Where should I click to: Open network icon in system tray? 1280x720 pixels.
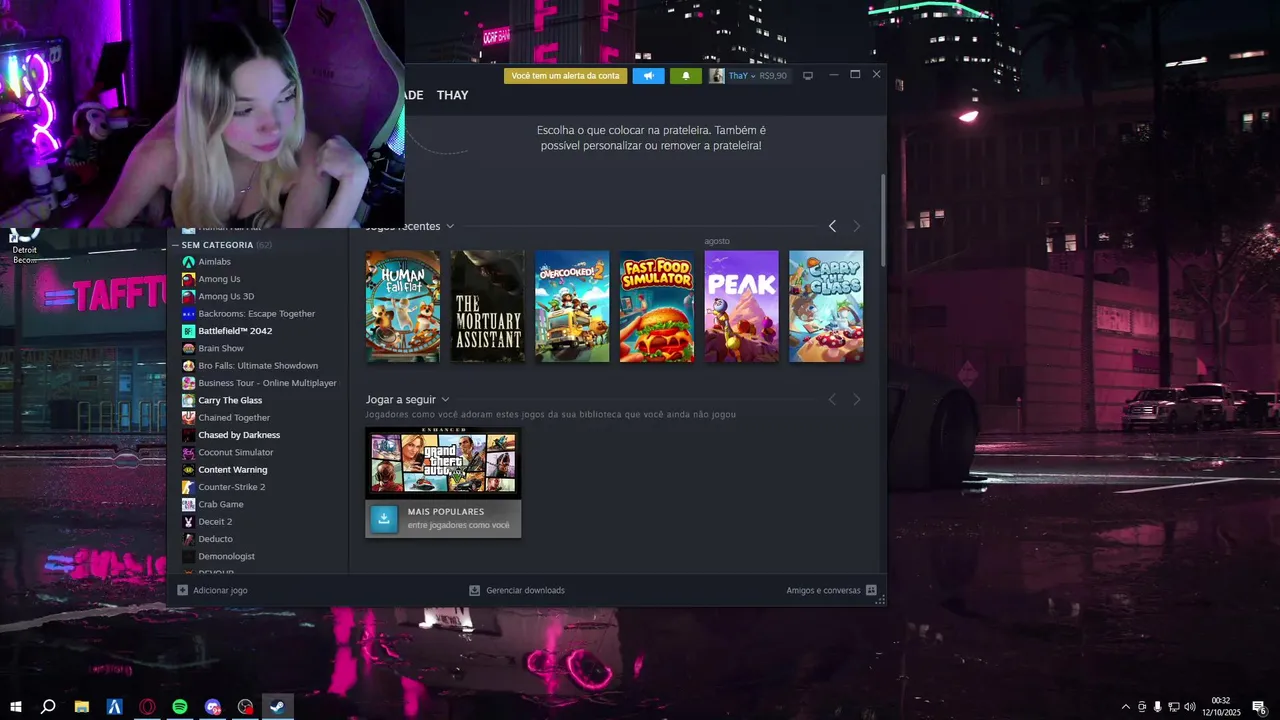click(x=1174, y=707)
